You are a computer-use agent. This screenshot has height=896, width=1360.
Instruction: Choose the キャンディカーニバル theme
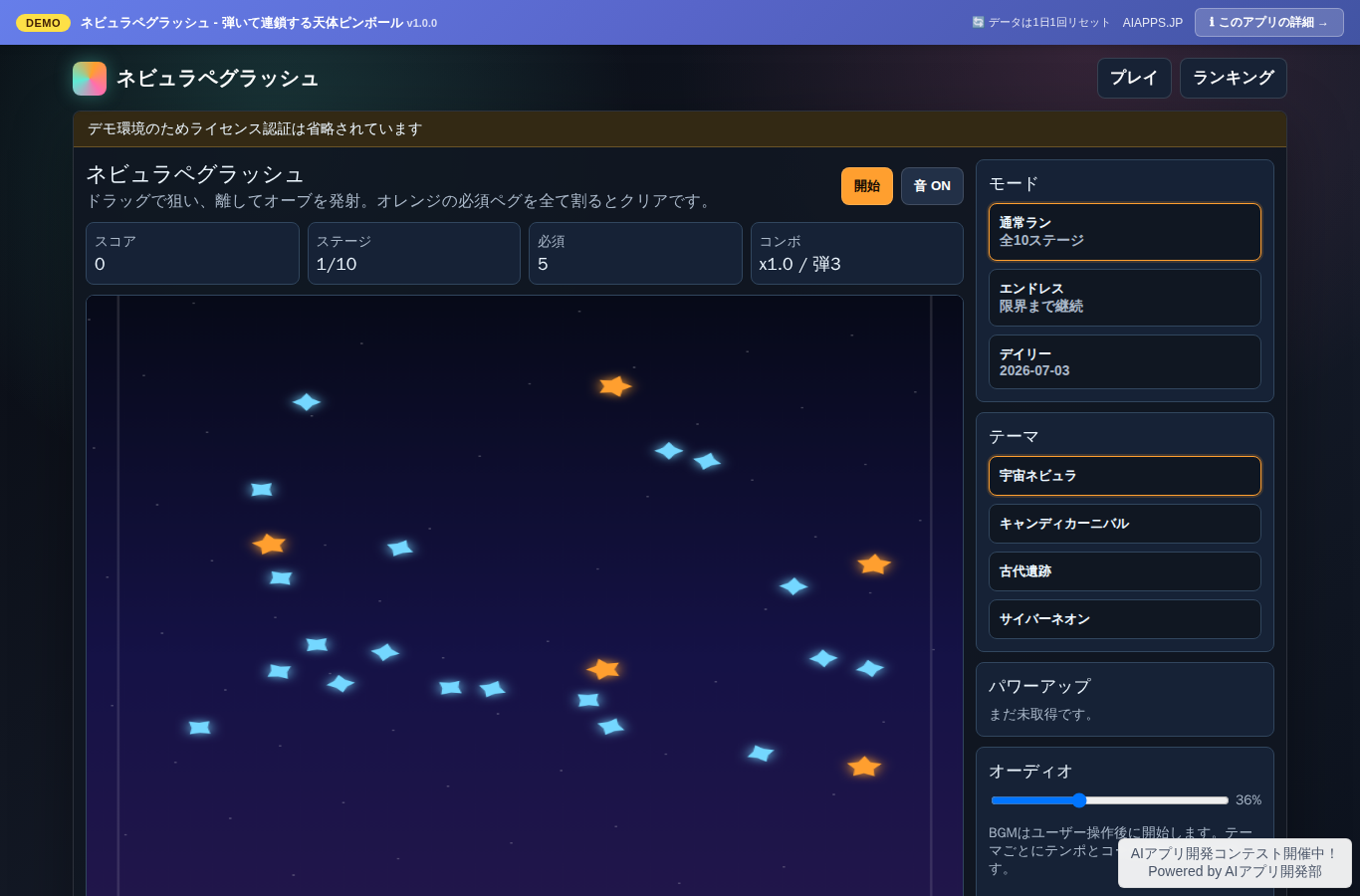tap(1125, 524)
